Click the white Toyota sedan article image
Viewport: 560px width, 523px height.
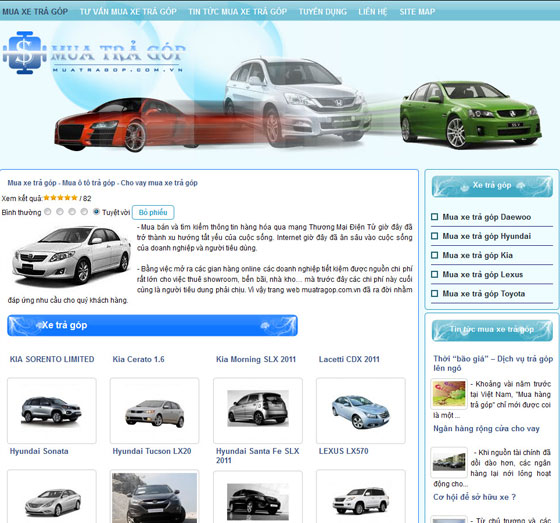71,256
